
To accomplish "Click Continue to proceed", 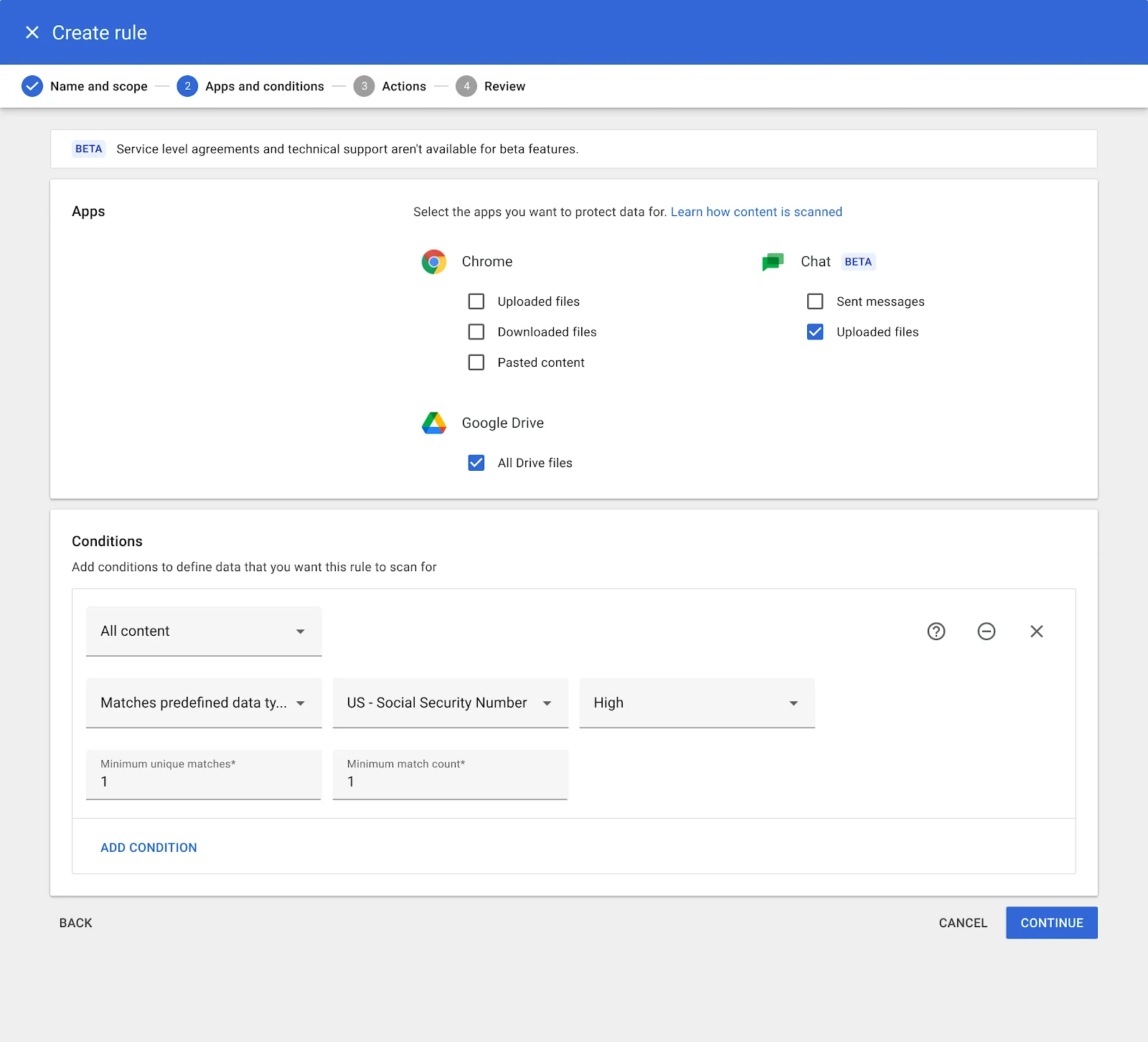I will click(x=1051, y=923).
